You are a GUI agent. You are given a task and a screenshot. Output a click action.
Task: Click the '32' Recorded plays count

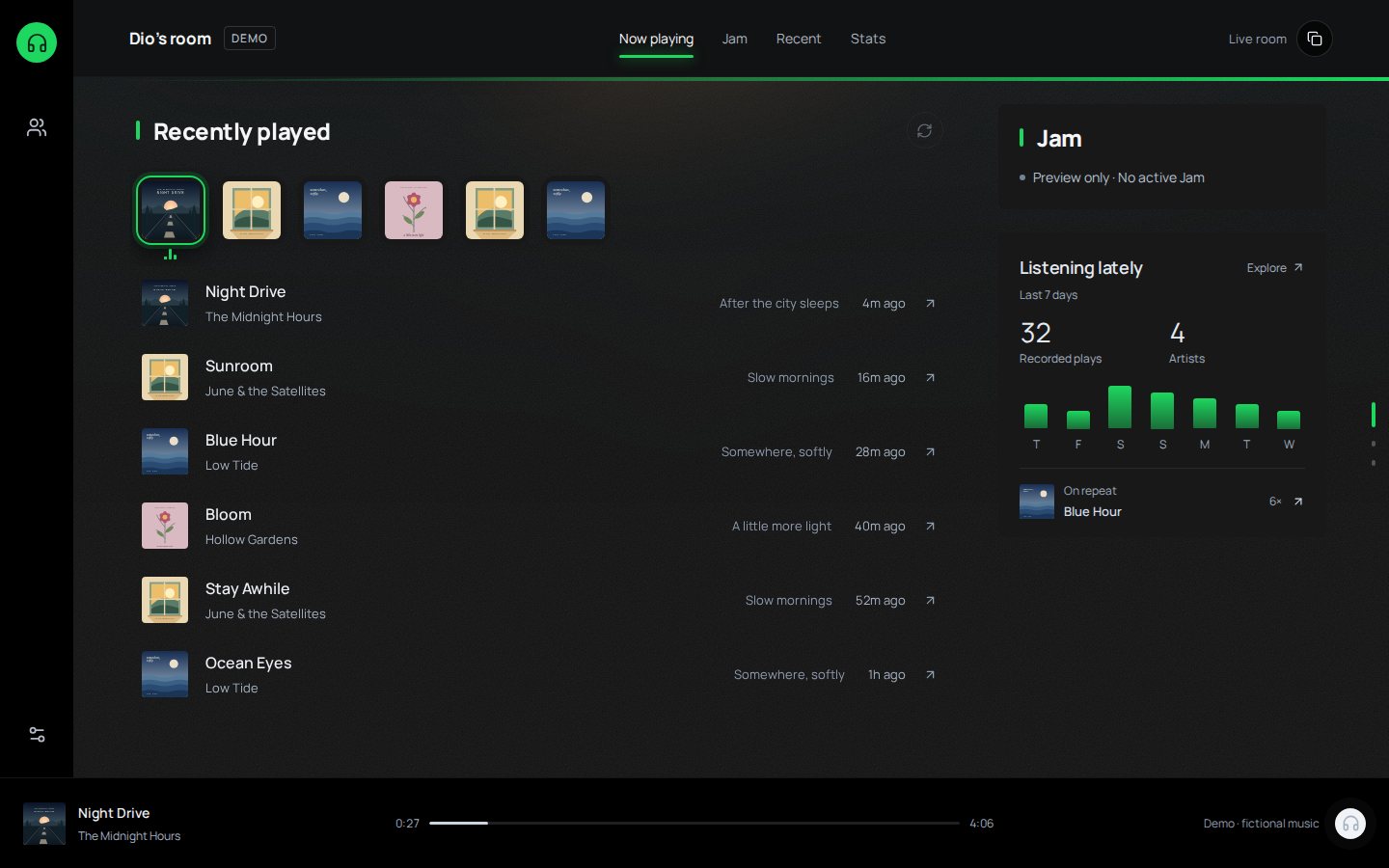pyautogui.click(x=1036, y=333)
